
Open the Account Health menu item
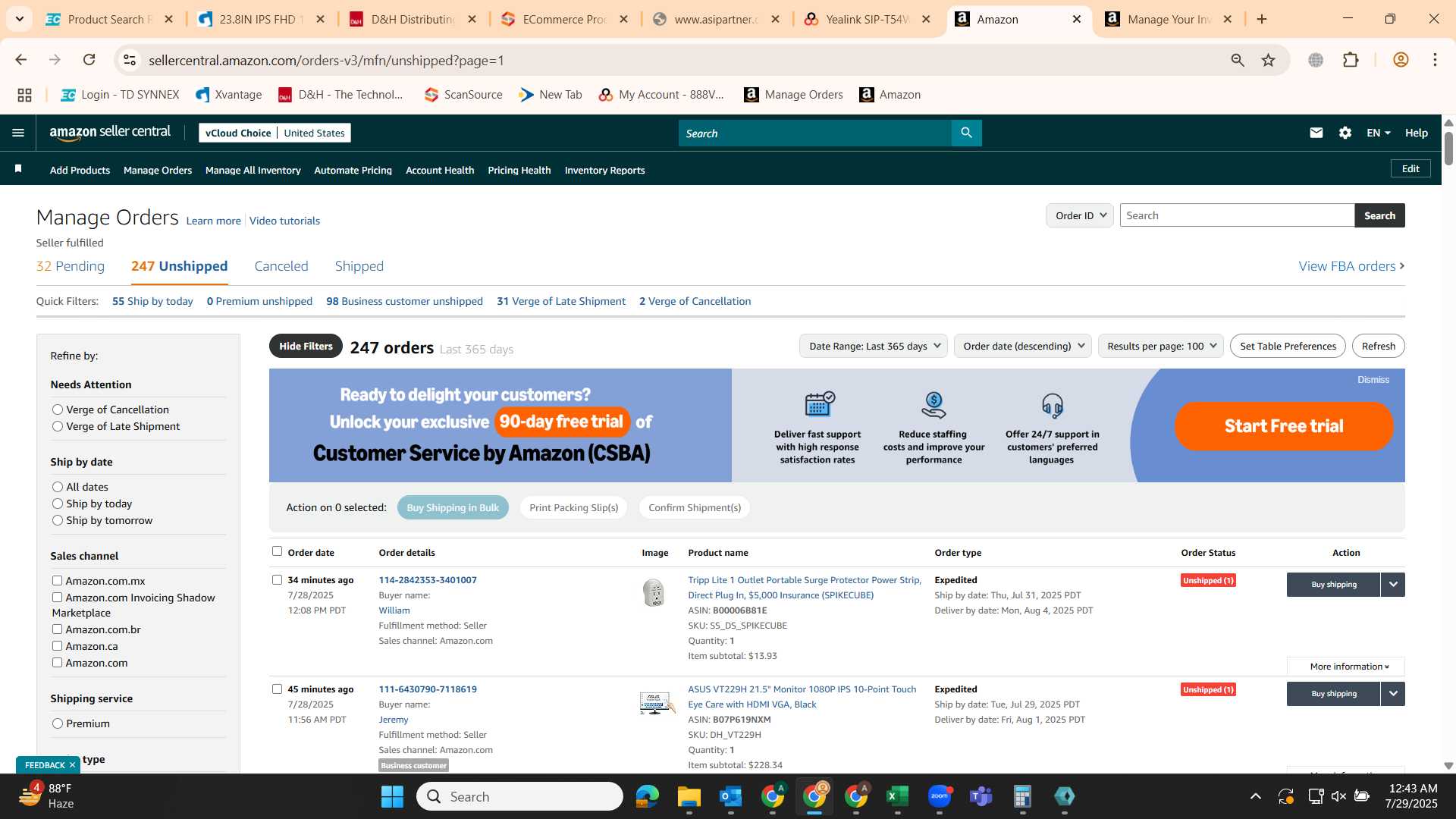440,170
